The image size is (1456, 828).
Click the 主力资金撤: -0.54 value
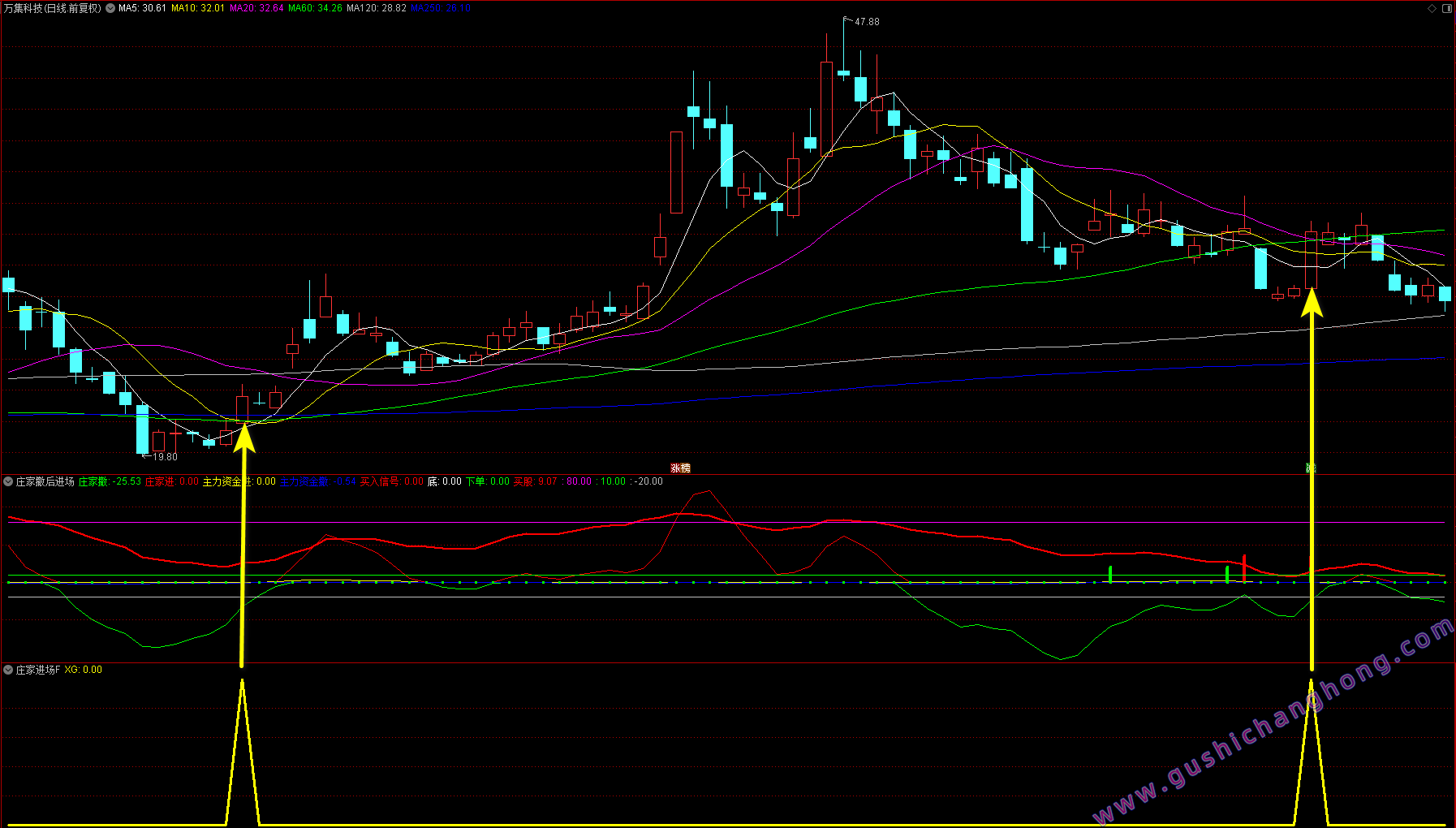coord(318,481)
